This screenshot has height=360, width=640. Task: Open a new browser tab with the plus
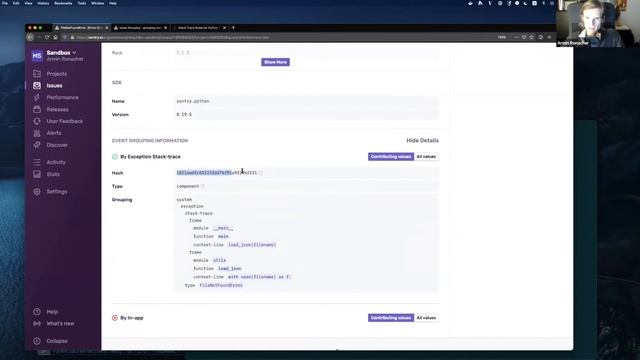pyautogui.click(x=233, y=28)
